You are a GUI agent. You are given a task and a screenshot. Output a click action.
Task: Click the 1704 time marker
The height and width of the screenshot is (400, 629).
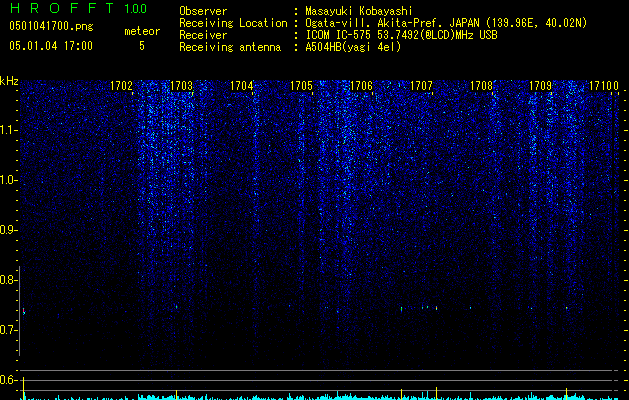[241, 86]
